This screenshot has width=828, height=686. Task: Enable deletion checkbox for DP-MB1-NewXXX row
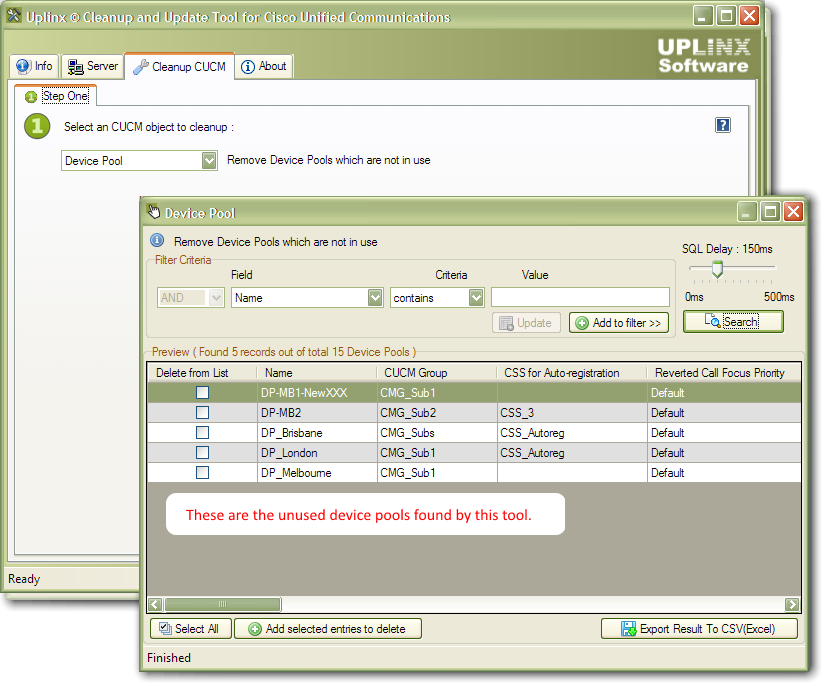click(x=203, y=392)
